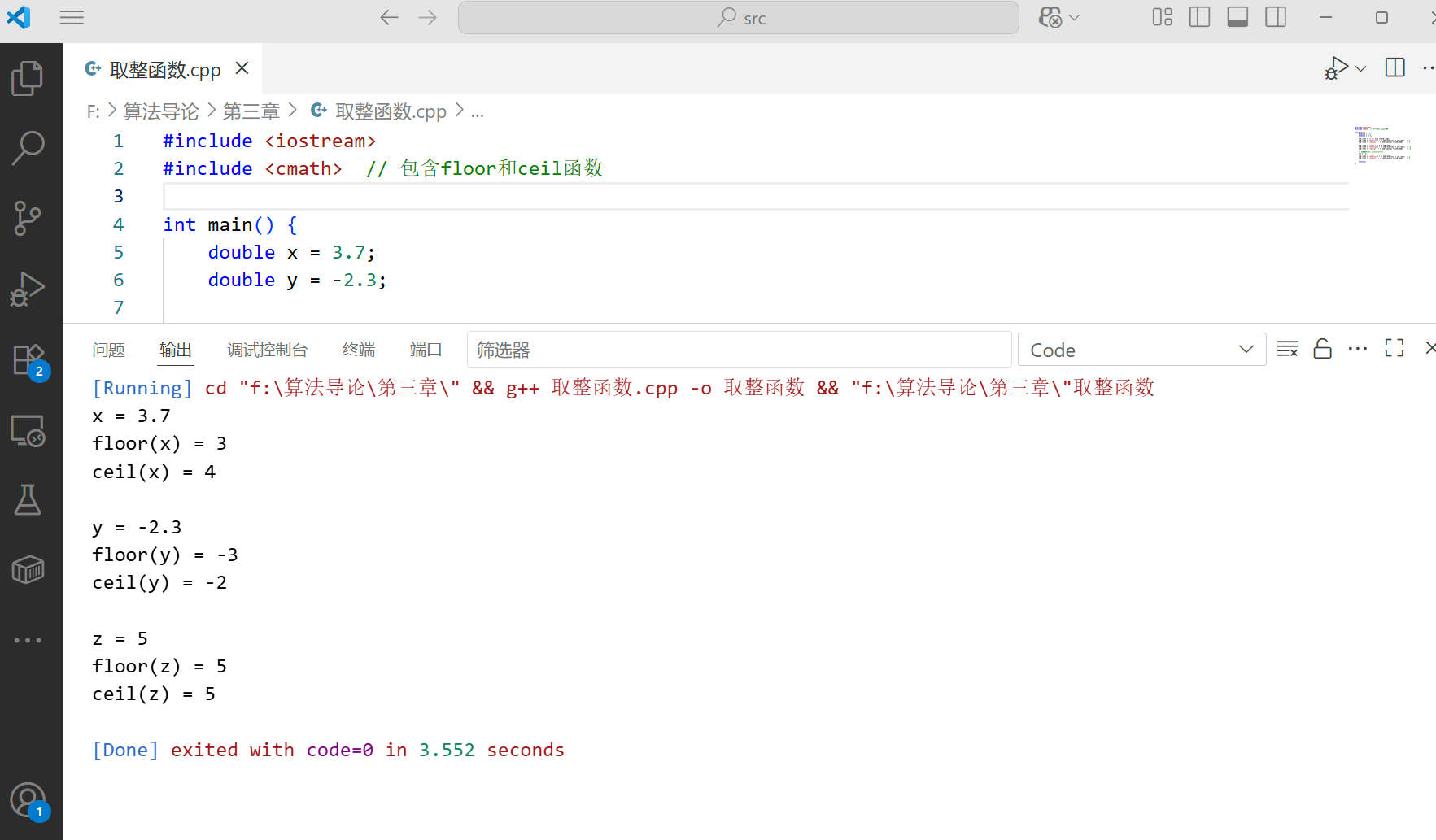The width and height of the screenshot is (1436, 840).
Task: Switch to the 输出 panel tab
Action: click(x=176, y=350)
